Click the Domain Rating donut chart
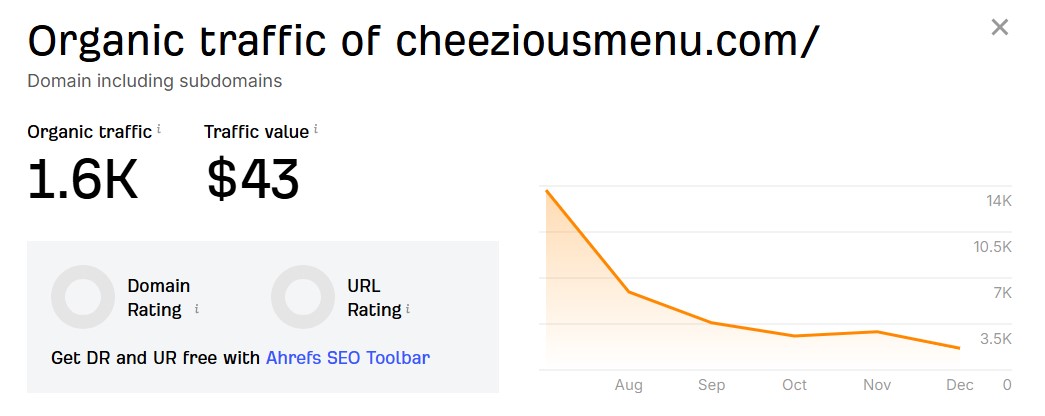The image size is (1045, 416). pos(83,297)
